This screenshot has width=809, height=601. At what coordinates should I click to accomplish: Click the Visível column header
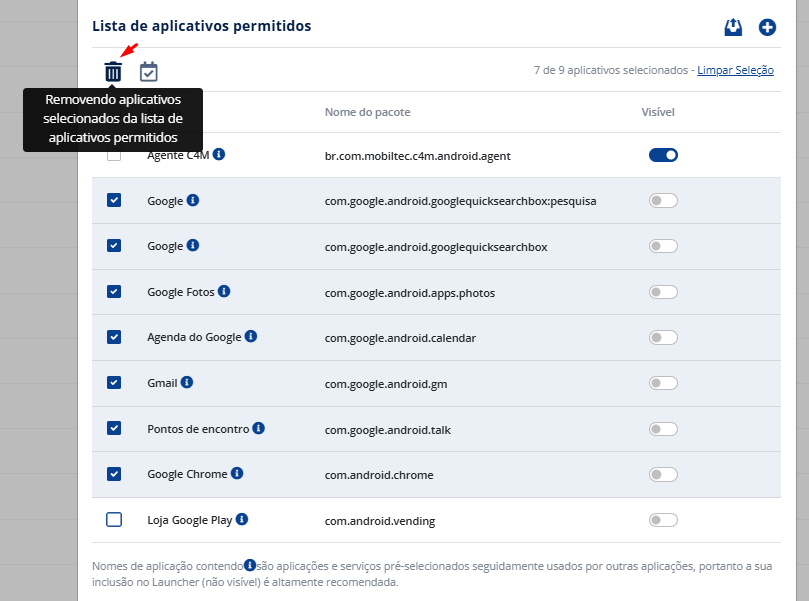(658, 112)
